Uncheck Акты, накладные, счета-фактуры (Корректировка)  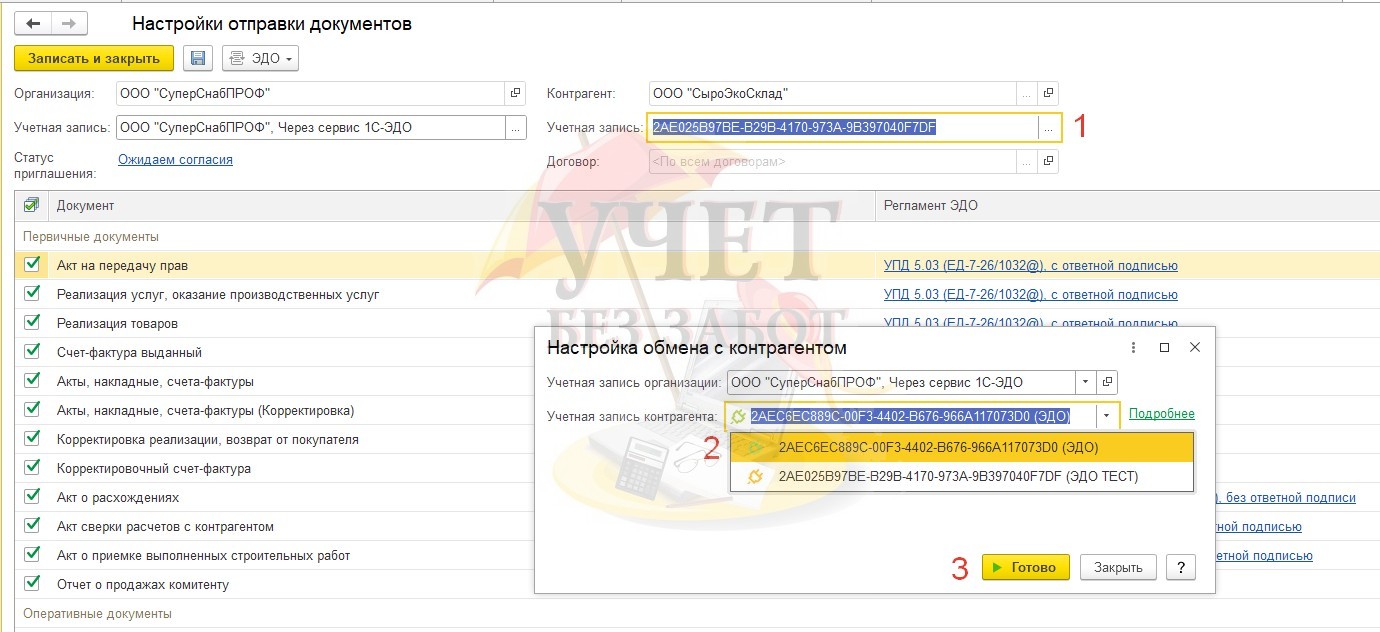pyautogui.click(x=32, y=410)
